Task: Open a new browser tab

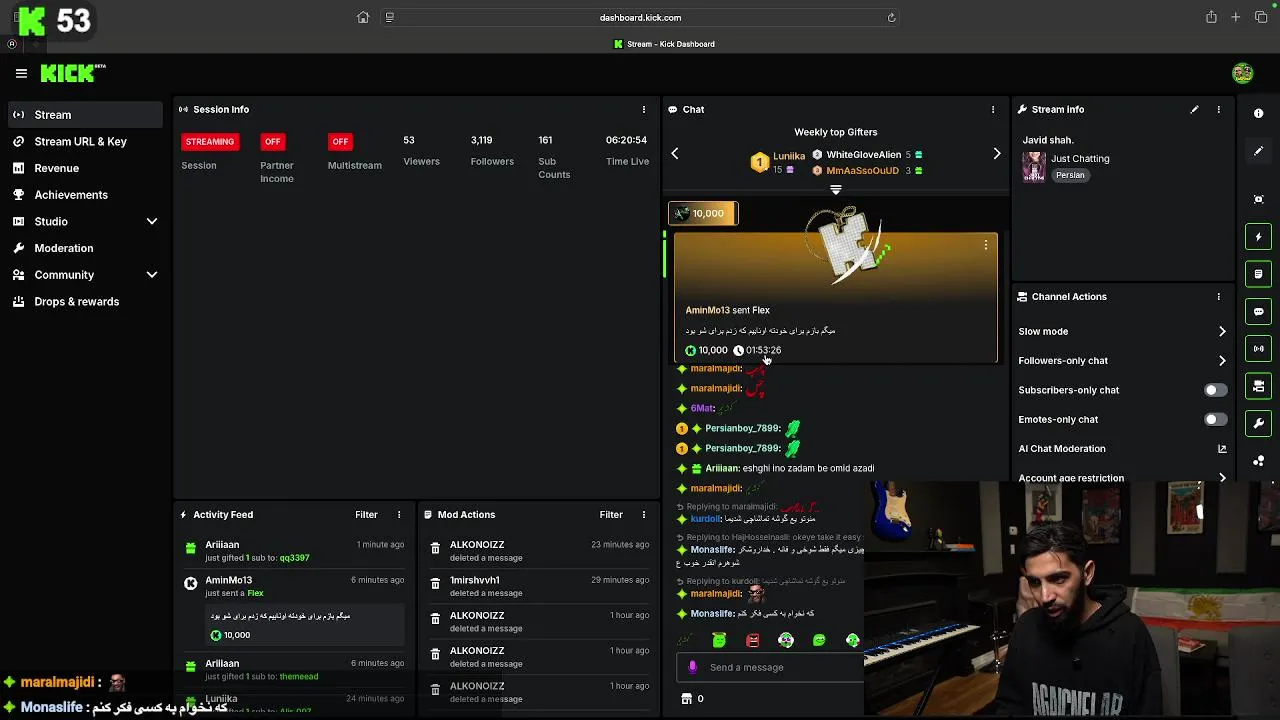Action: pyautogui.click(x=1235, y=17)
